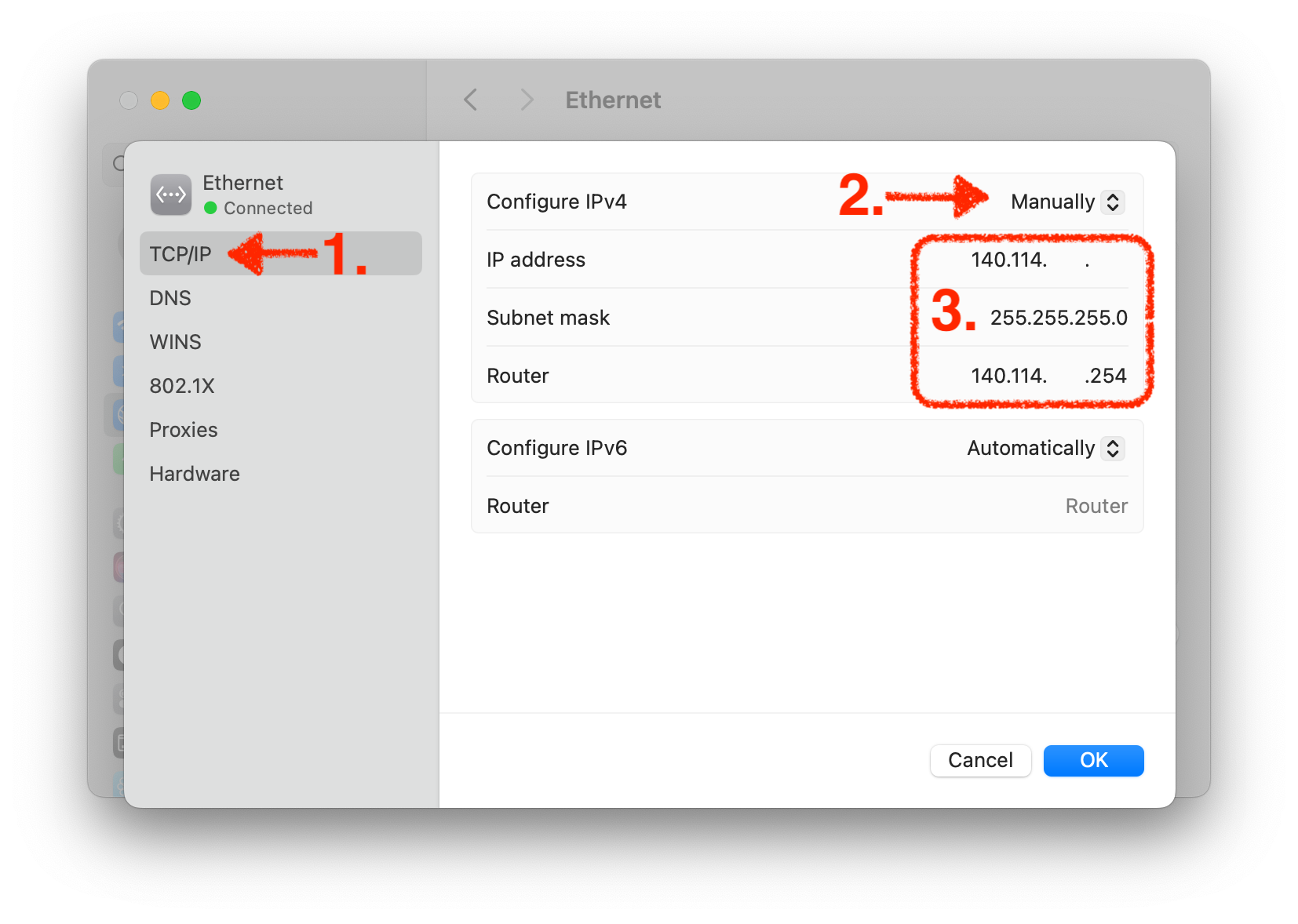Show the Hardware tab
The width and height of the screenshot is (1298, 924).
coord(195,474)
